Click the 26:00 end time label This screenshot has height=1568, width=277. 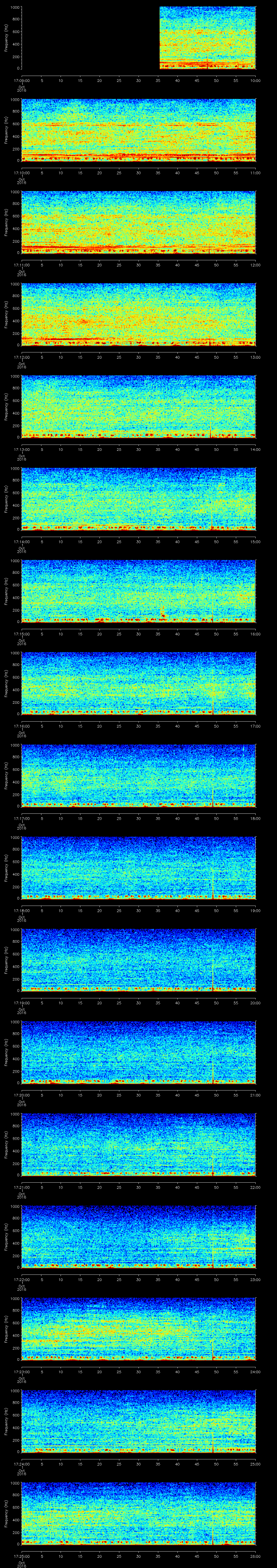click(x=255, y=1556)
